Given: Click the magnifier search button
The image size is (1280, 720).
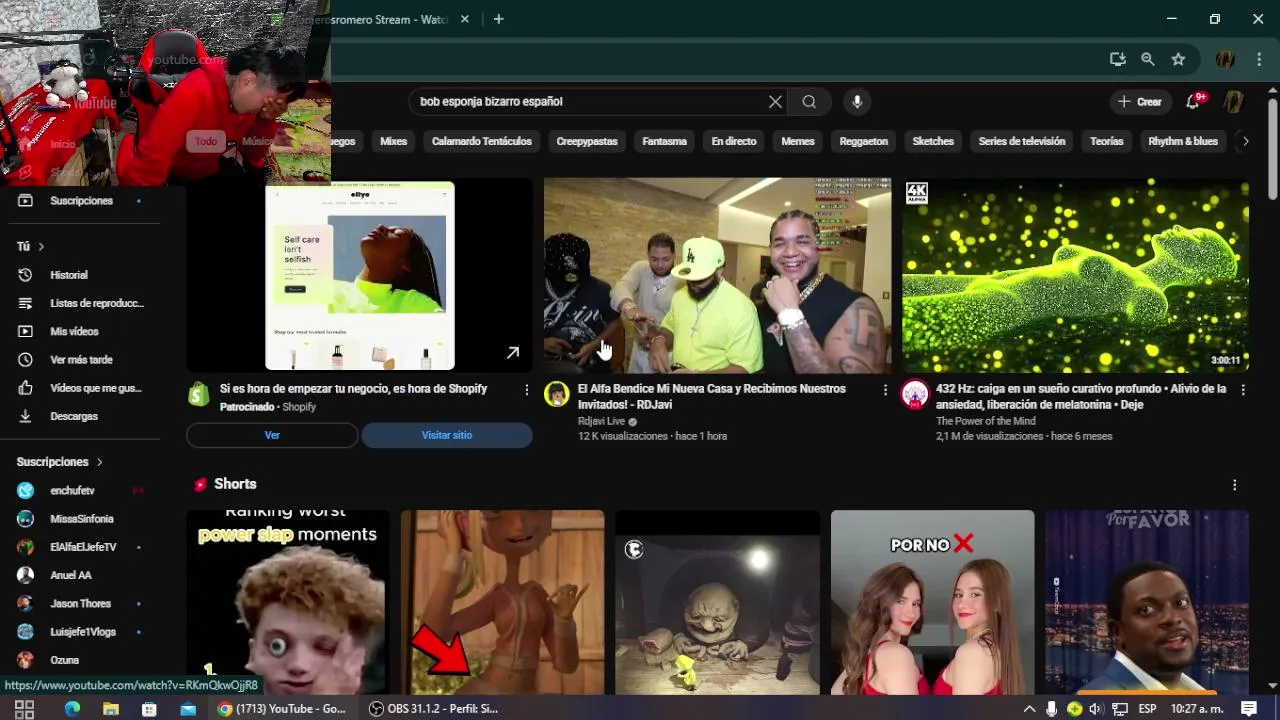Looking at the screenshot, I should tap(809, 101).
